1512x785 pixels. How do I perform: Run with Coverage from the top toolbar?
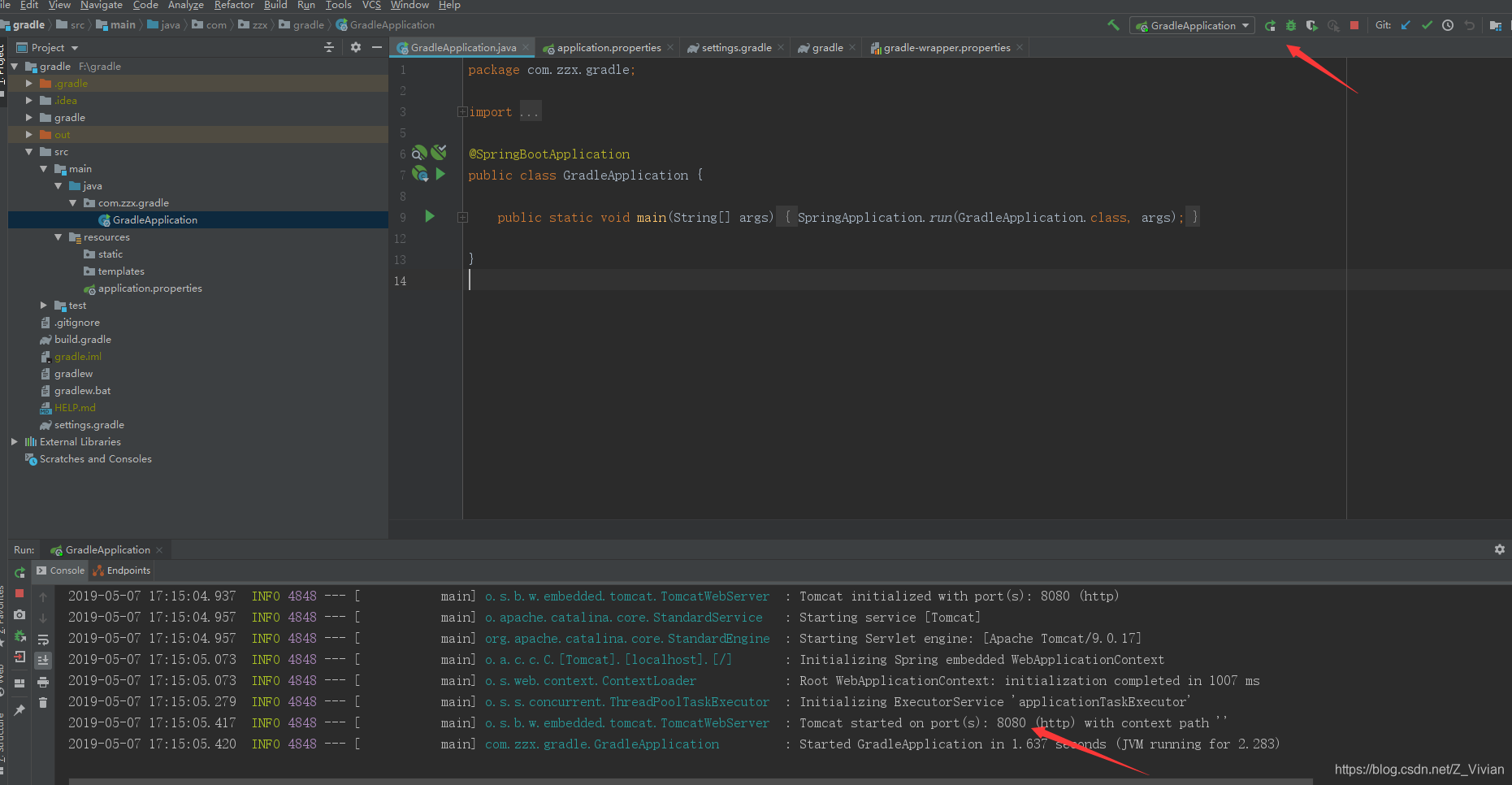(x=1311, y=26)
